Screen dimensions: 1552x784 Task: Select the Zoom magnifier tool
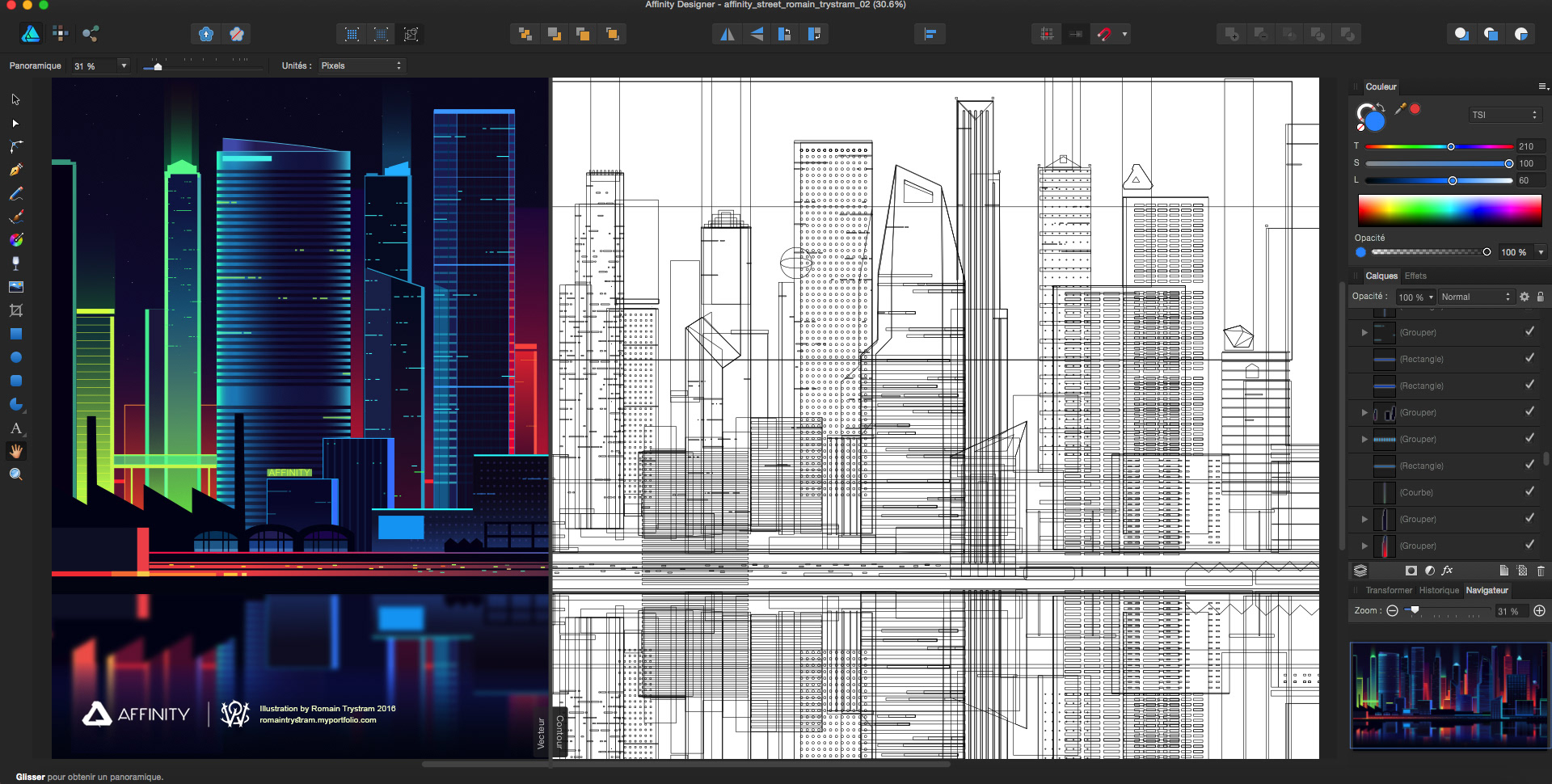[x=15, y=474]
